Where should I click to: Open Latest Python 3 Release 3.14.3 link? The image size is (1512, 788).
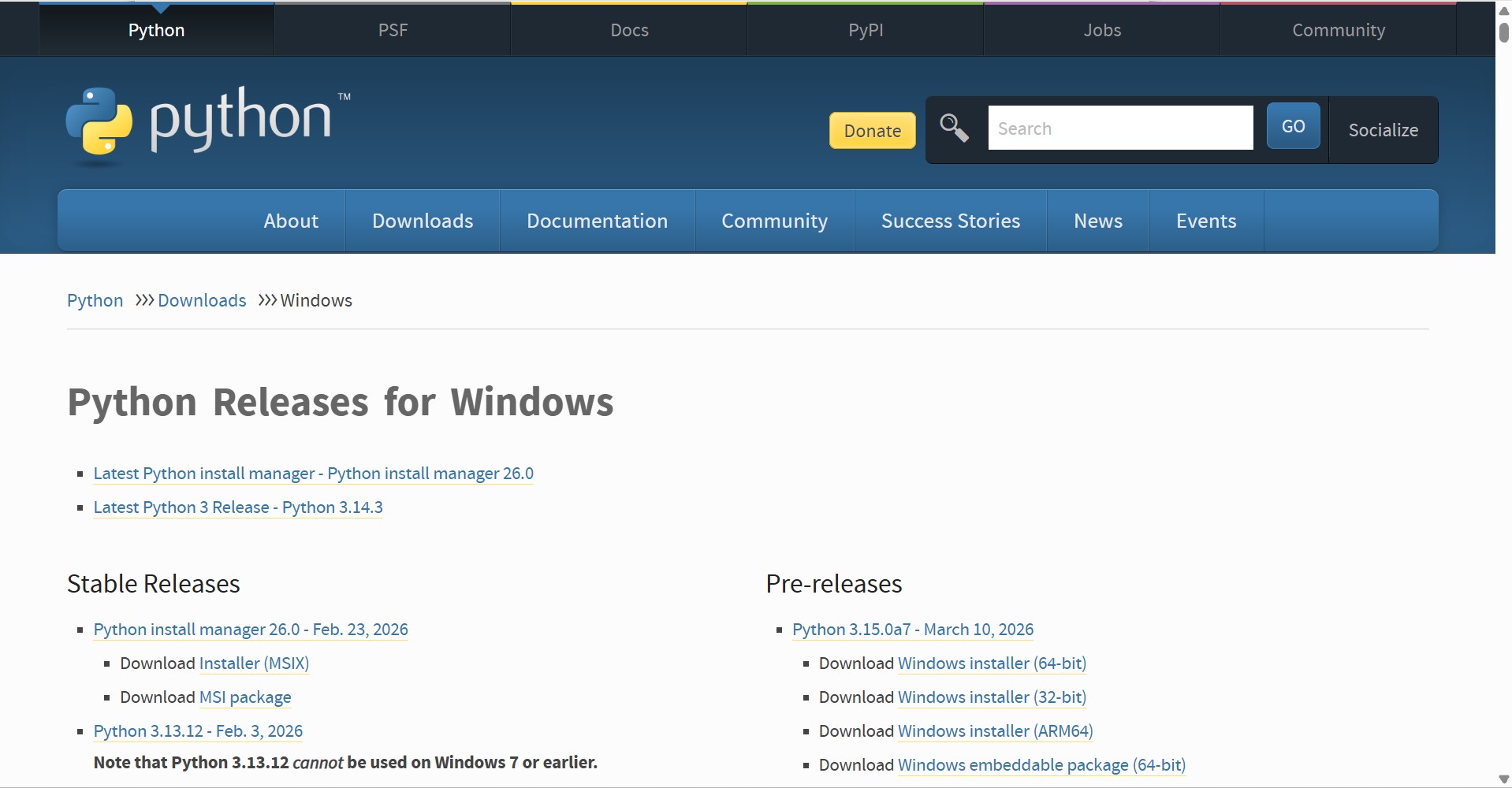click(x=238, y=507)
